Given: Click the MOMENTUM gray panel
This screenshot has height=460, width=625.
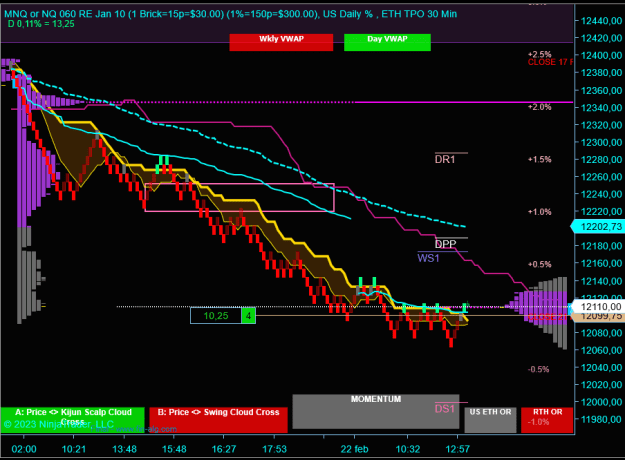Looking at the screenshot, I should 375,411.
